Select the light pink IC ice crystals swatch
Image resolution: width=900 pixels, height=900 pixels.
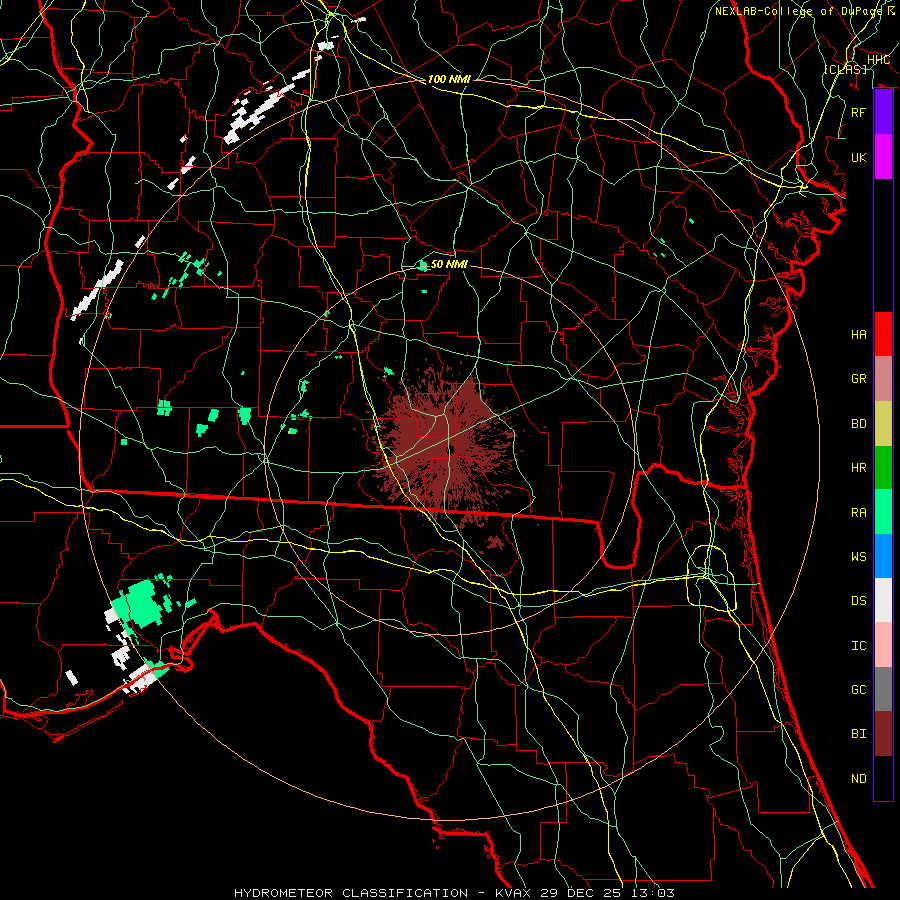tap(883, 645)
